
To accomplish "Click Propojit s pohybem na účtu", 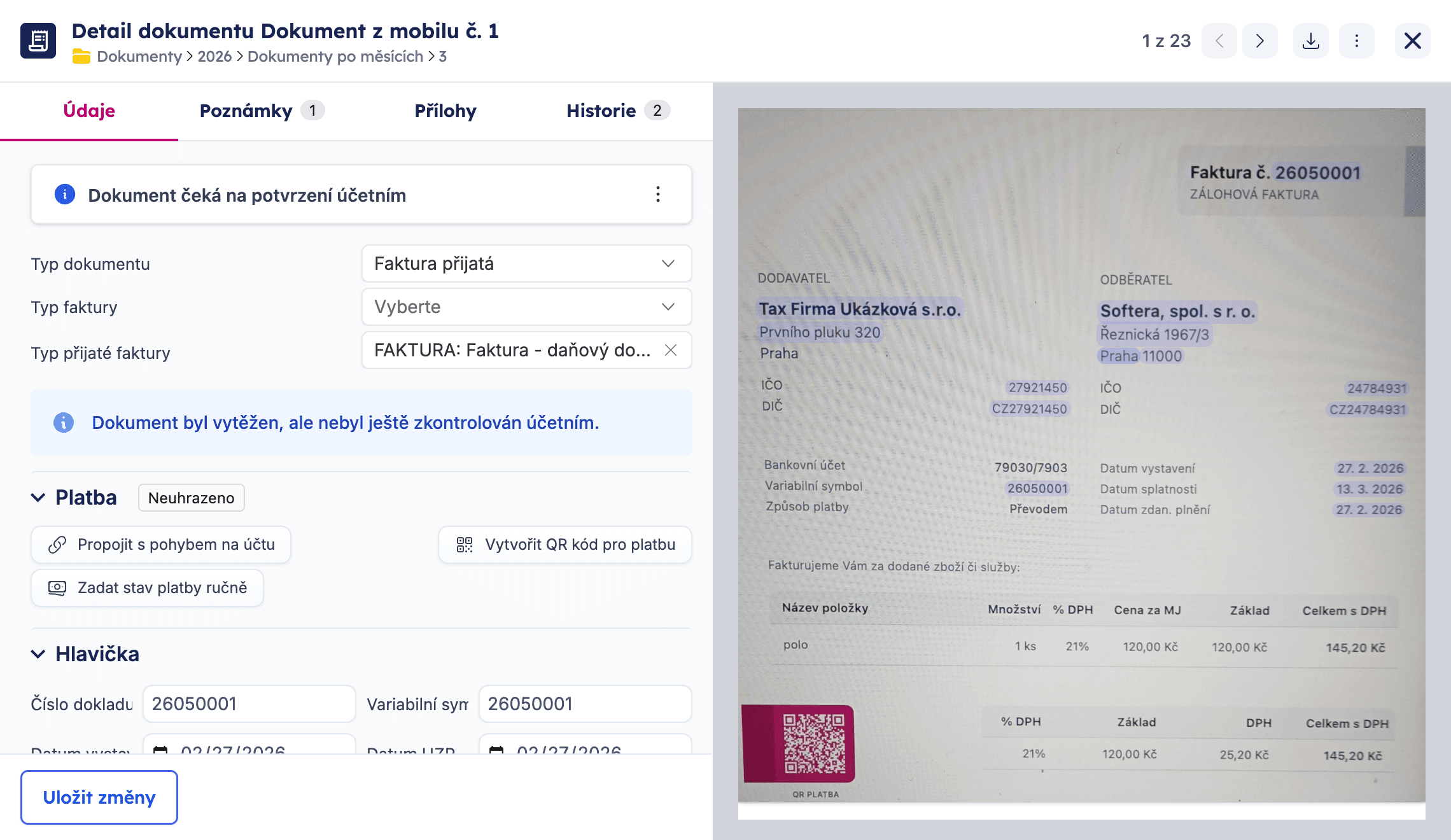I will [x=161, y=545].
